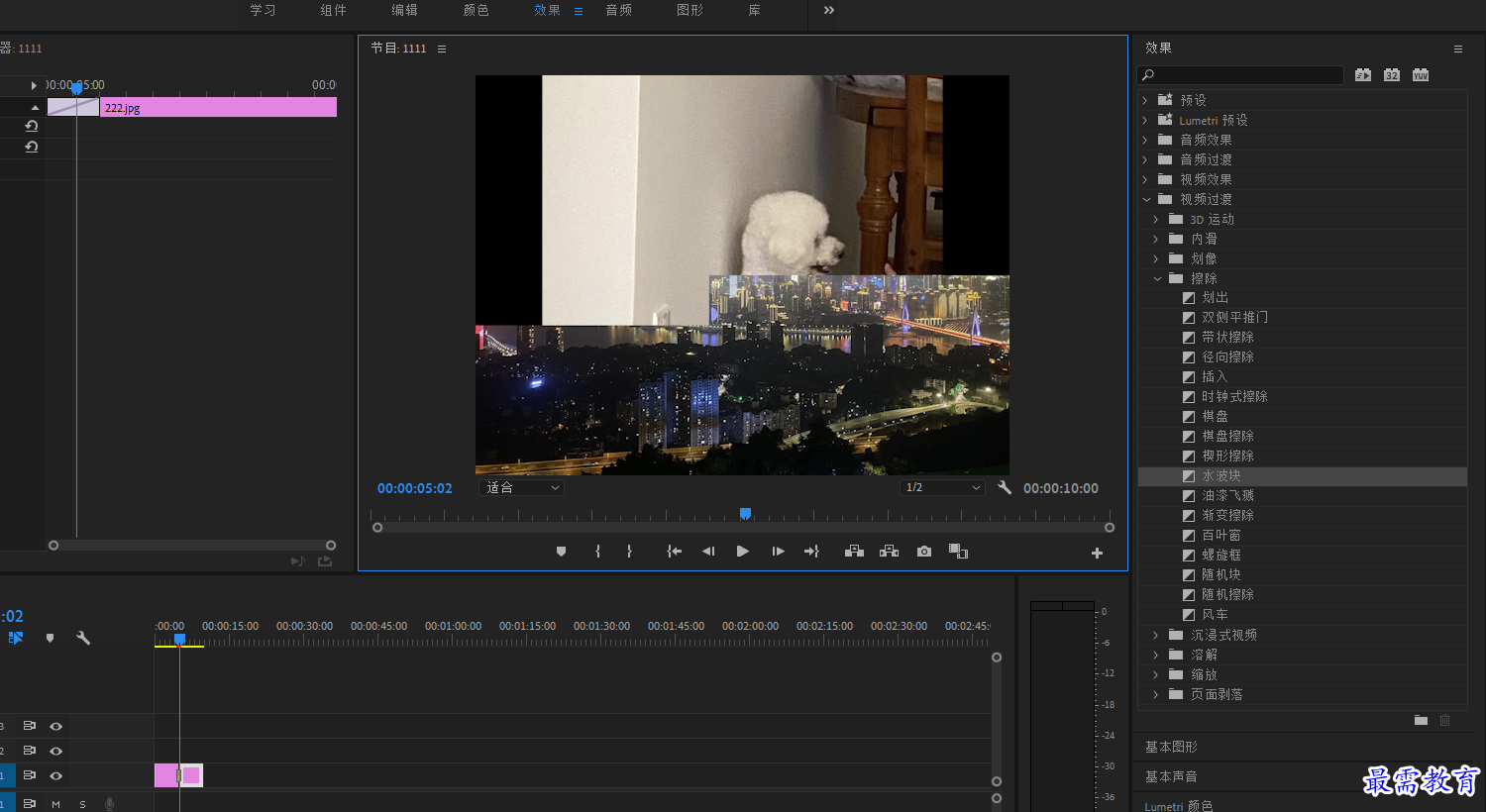Expand the 预设 folder

[1145, 100]
